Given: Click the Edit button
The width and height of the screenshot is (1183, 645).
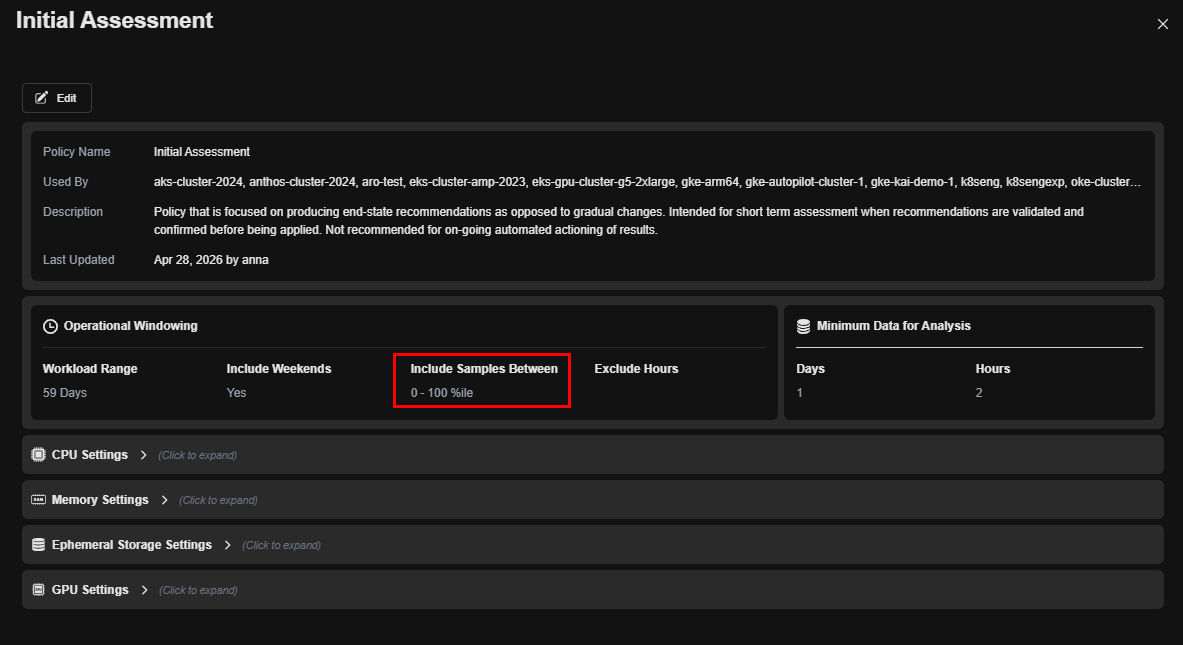Looking at the screenshot, I should click(x=57, y=98).
